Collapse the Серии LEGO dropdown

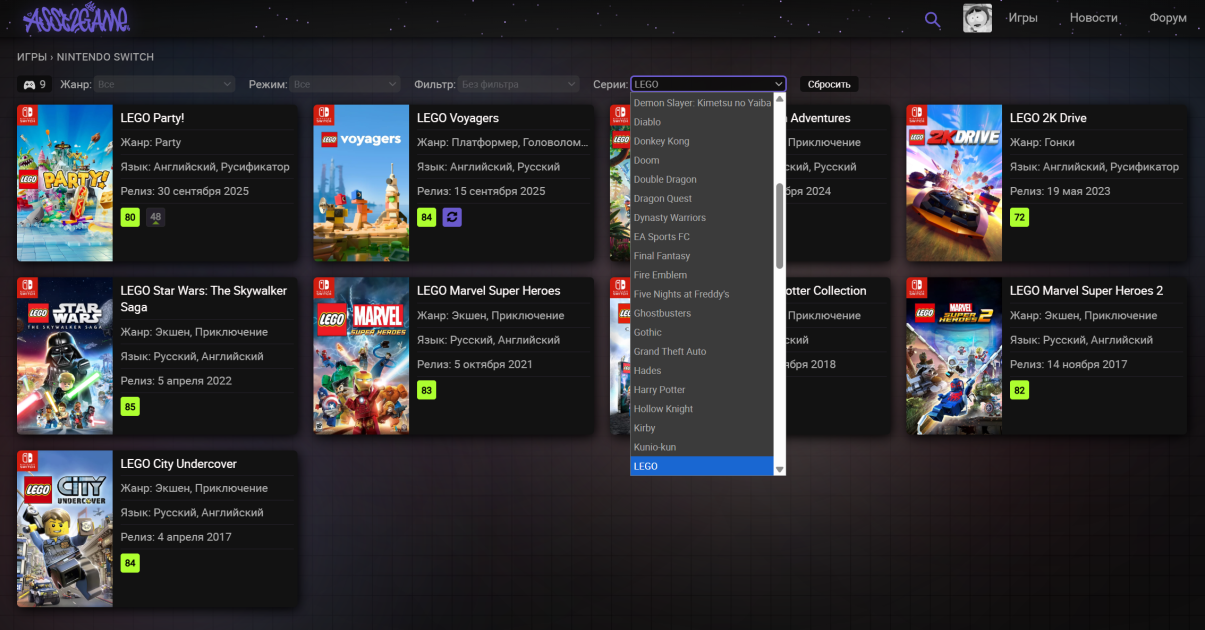tap(708, 85)
